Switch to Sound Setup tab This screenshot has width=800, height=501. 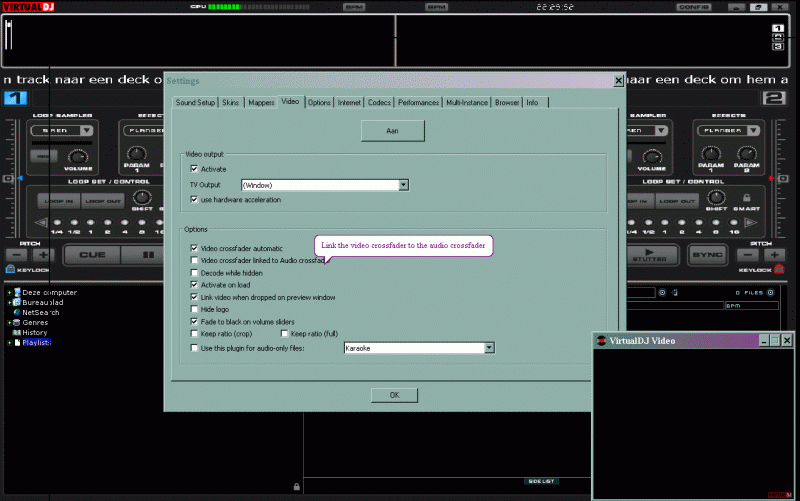pyautogui.click(x=195, y=103)
